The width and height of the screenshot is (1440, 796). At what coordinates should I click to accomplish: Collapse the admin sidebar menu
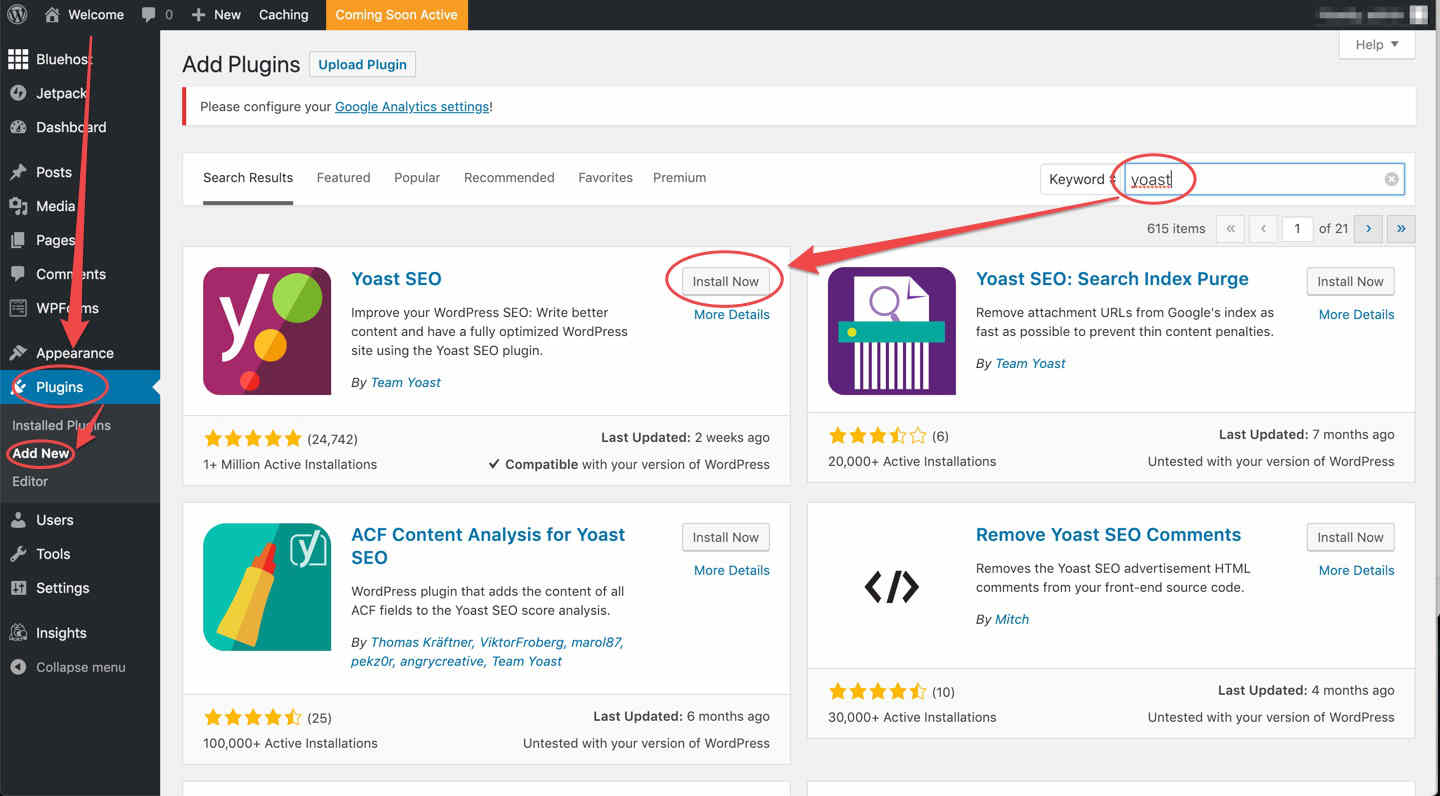point(80,667)
